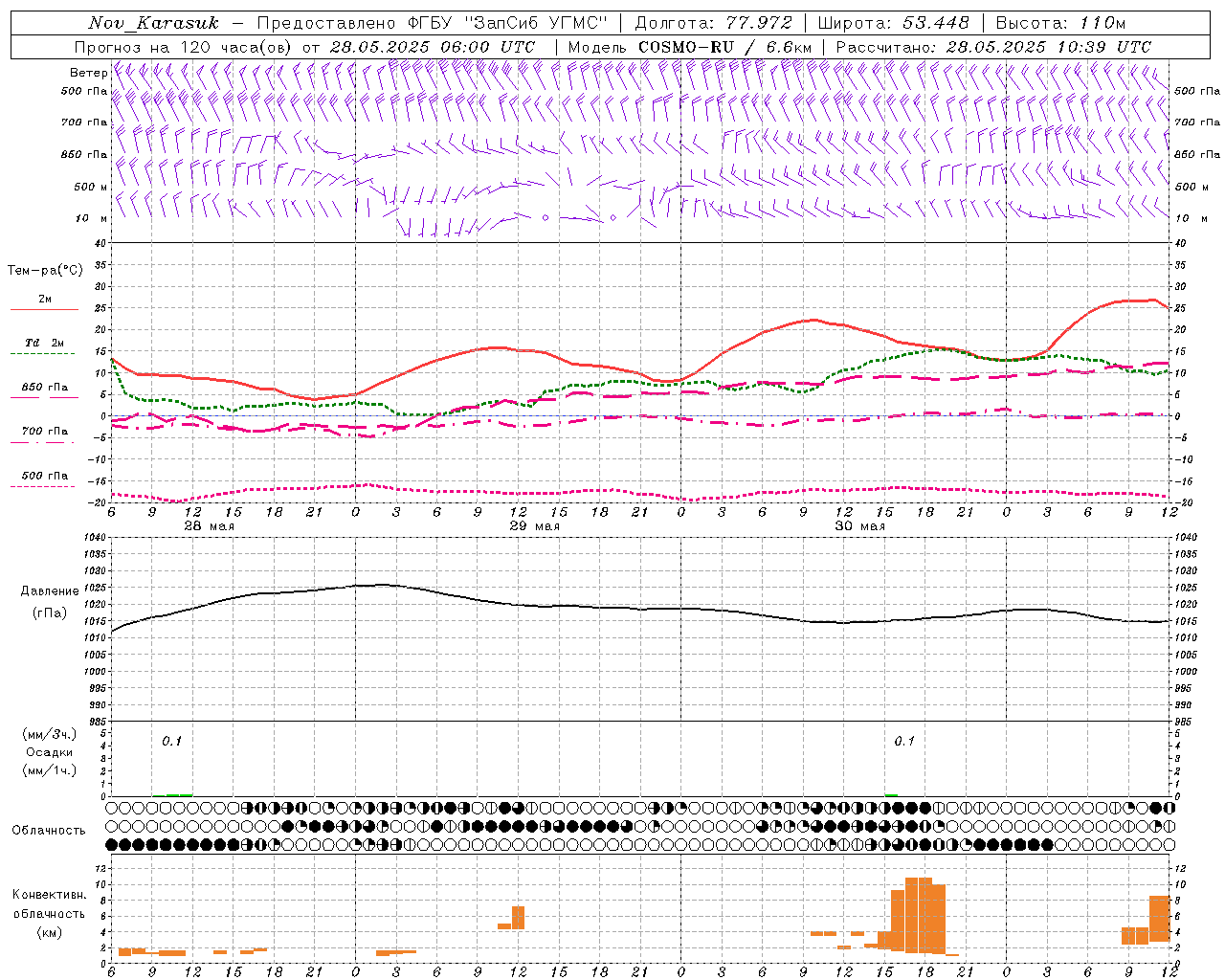
Task: Click the 0.1 precipitation value on 28 мая
Action: click(x=171, y=742)
